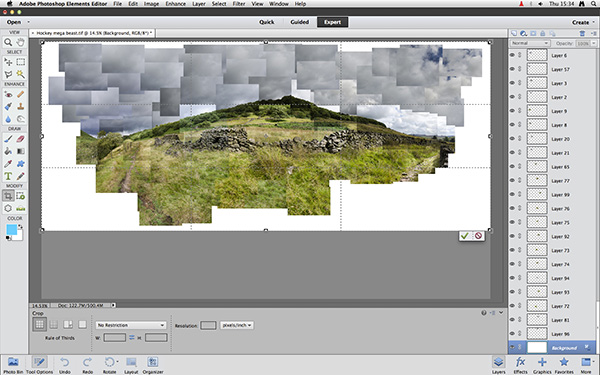Click the Redo button

tap(88, 365)
